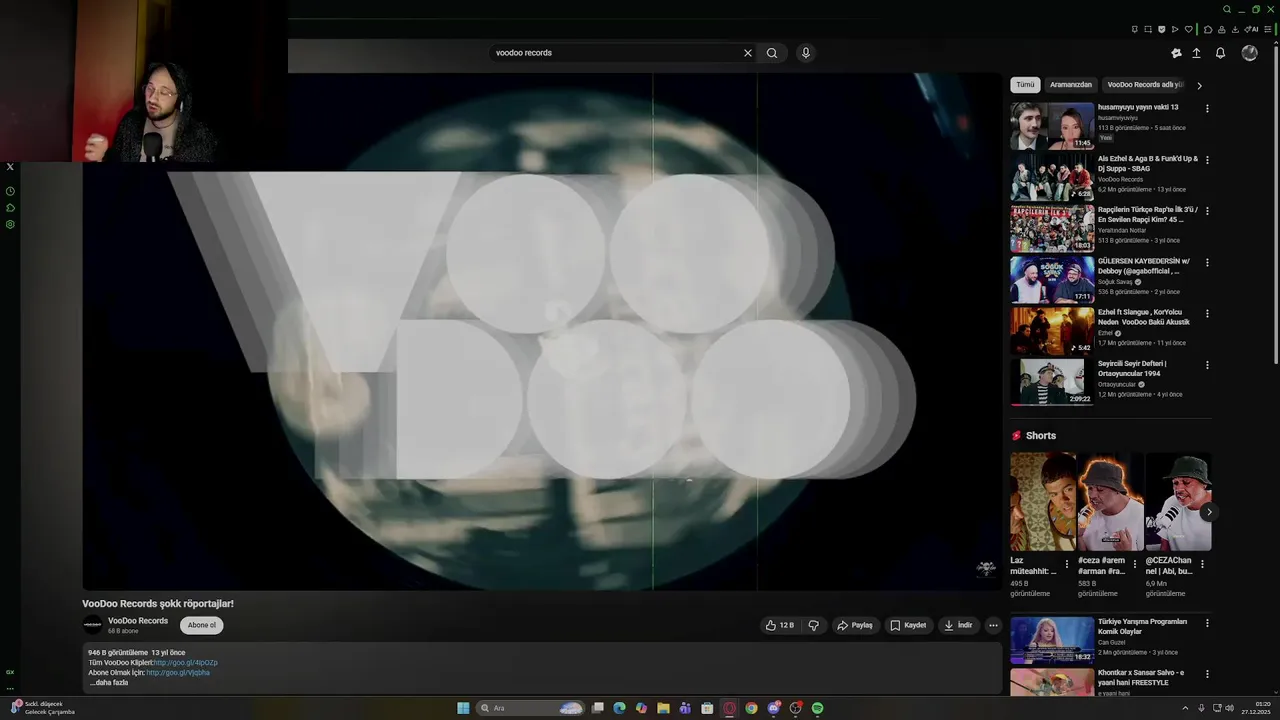Open options for '@CEZAChannel' Short
Screen dimensions: 1280x720
point(1202,564)
